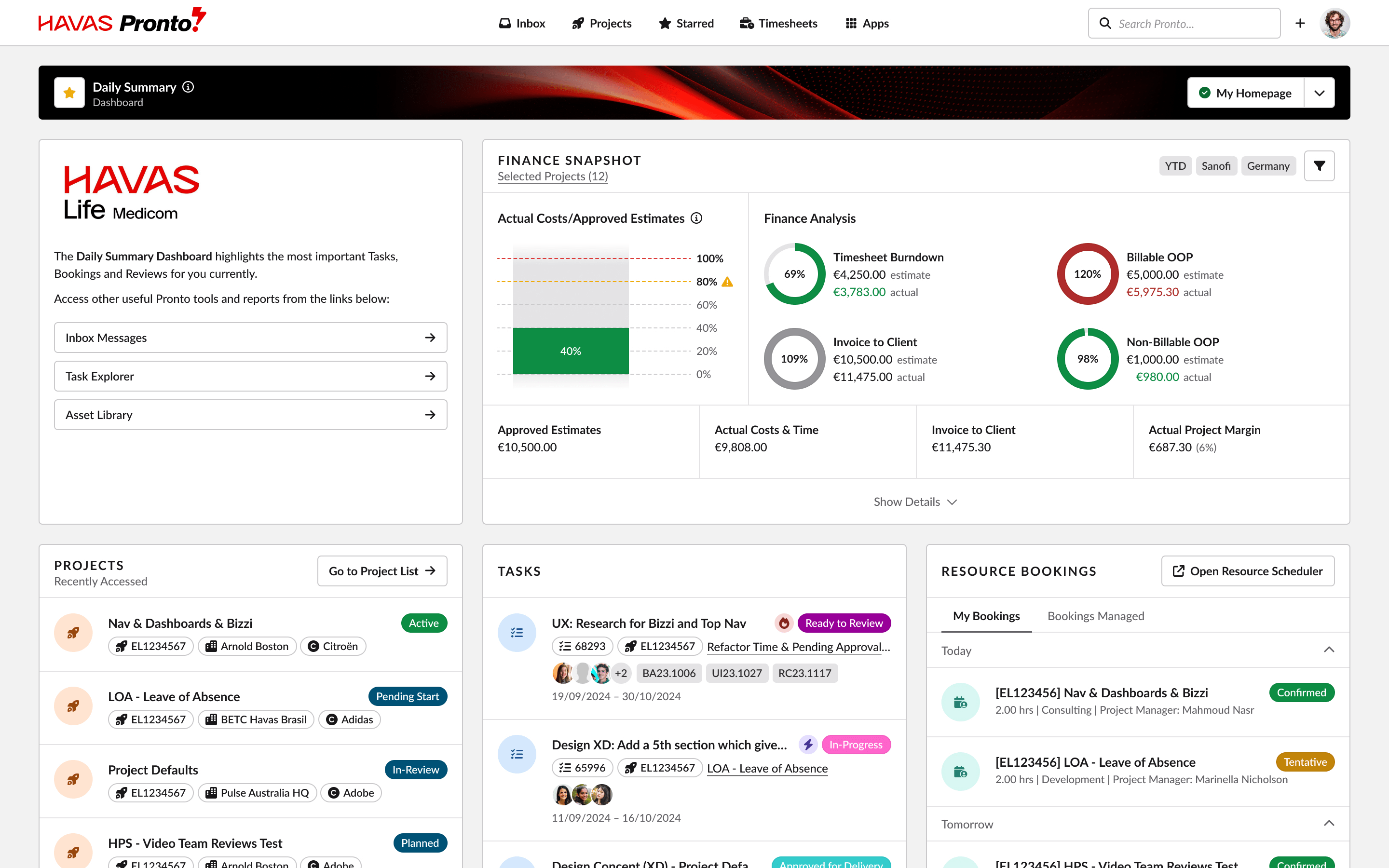The height and width of the screenshot is (868, 1389).
Task: Open the Apps menu
Action: coord(867,24)
